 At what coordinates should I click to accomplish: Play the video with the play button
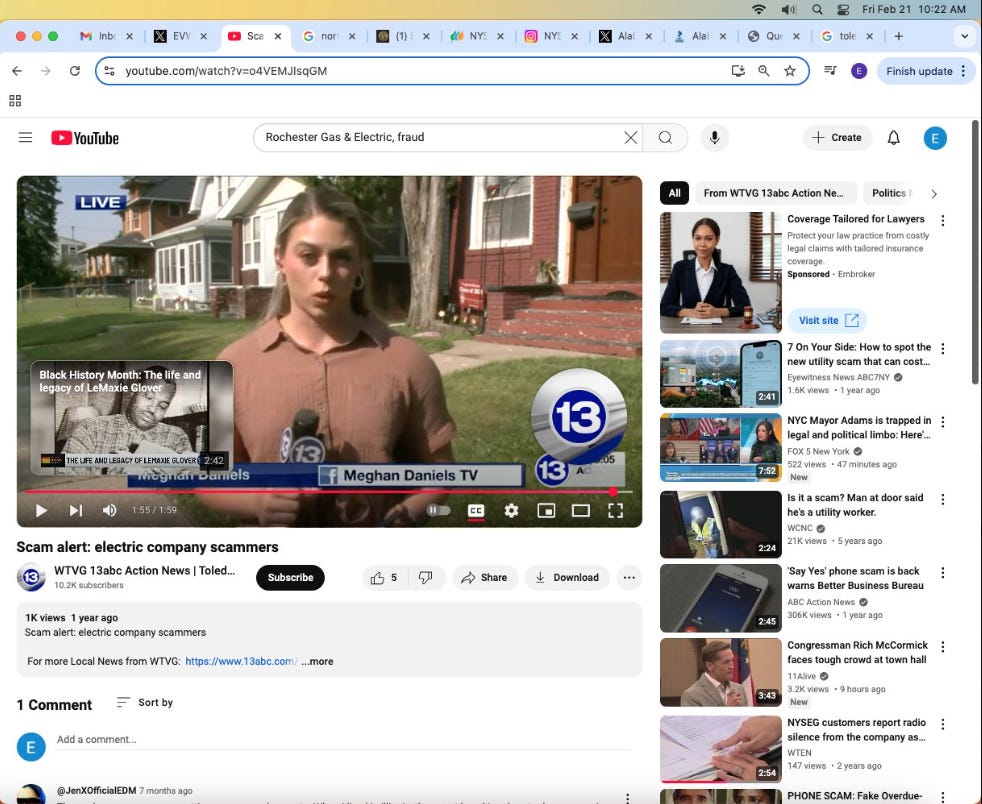click(41, 510)
